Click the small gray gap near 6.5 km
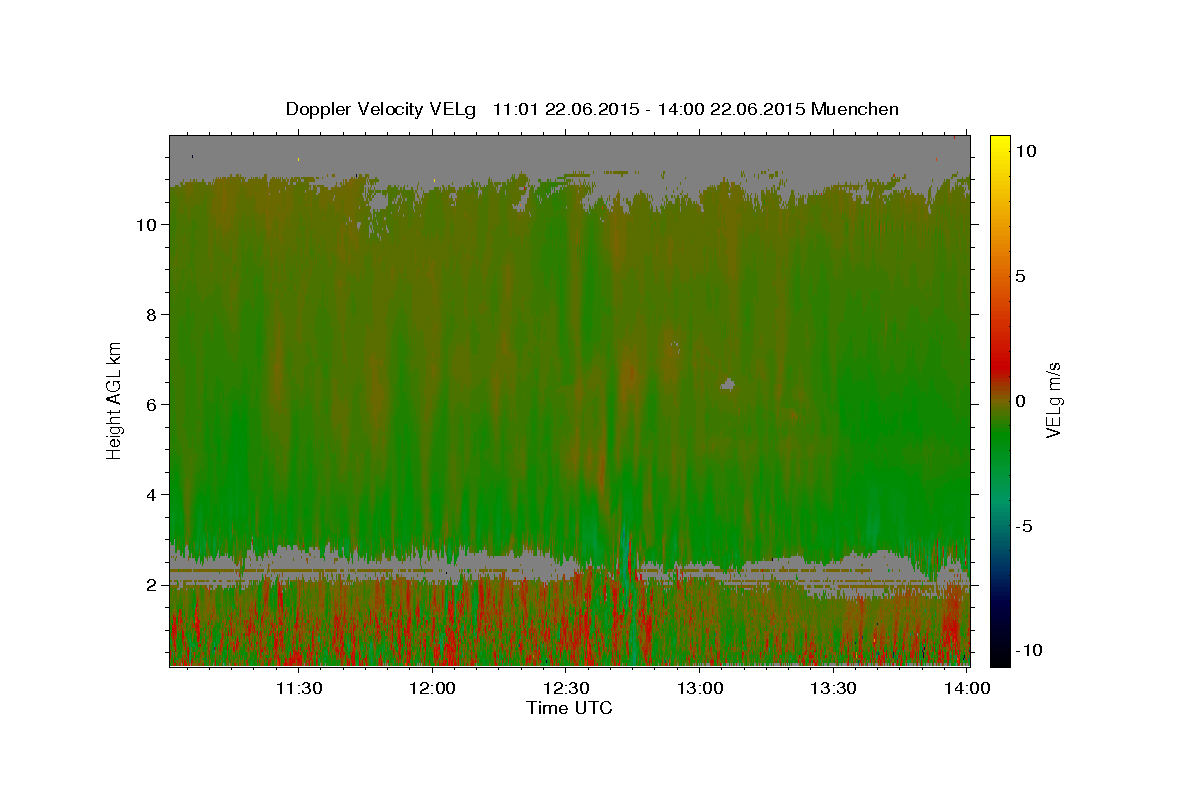The width and height of the screenshot is (1200, 800). point(728,384)
